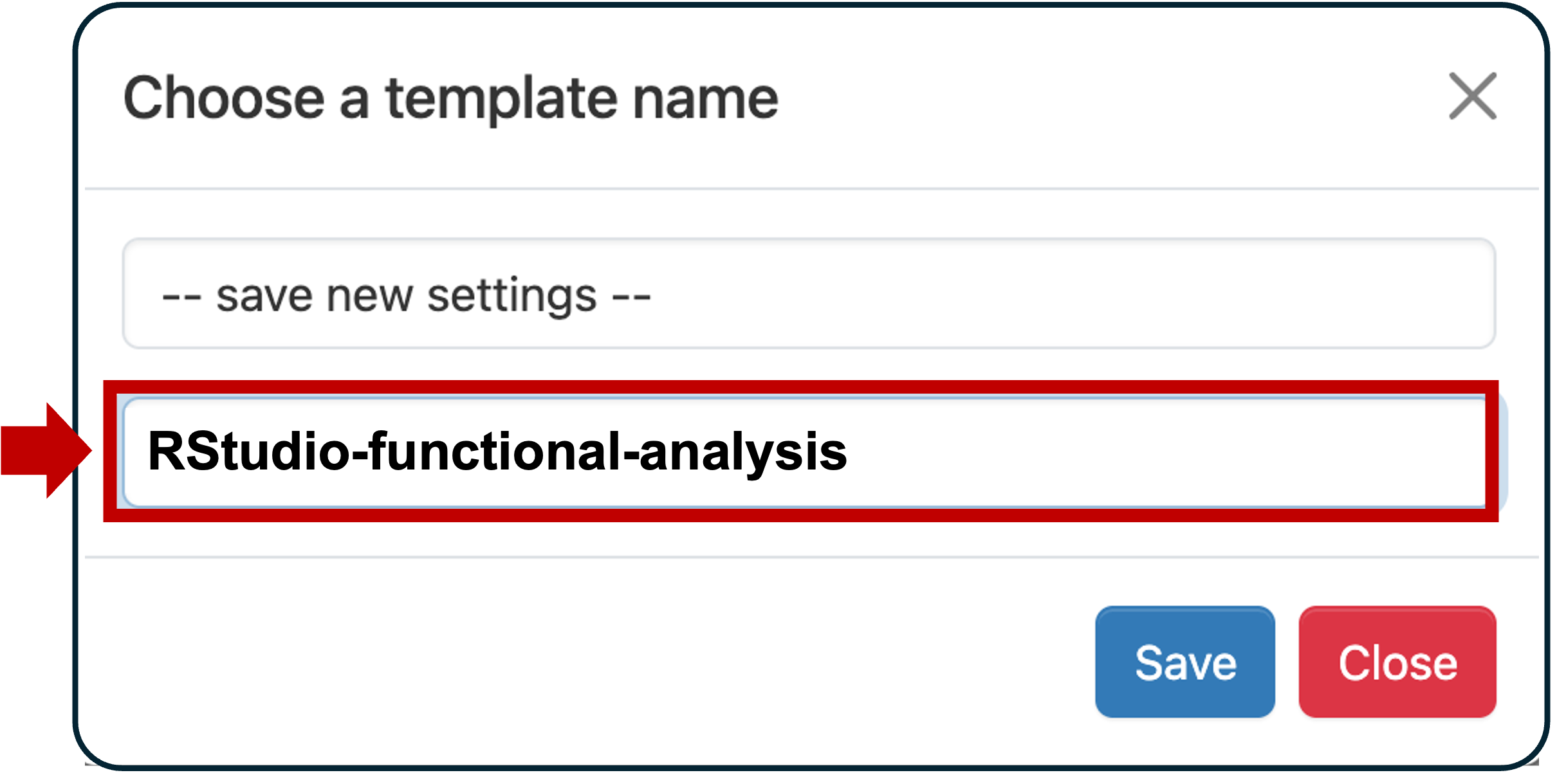Click the "Choose a template name" heading

click(x=450, y=98)
